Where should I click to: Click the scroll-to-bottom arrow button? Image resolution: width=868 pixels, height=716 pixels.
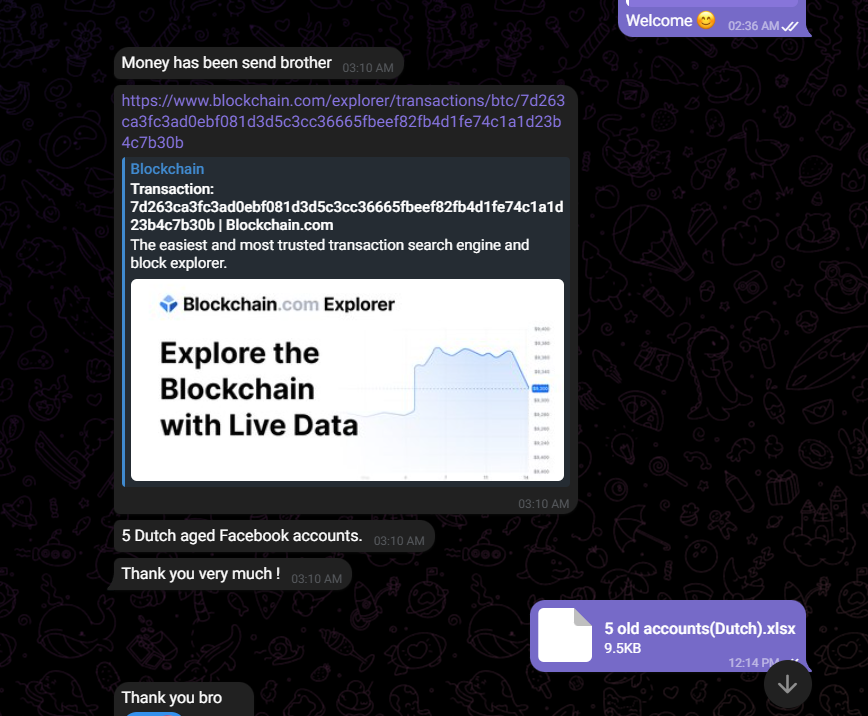[787, 684]
